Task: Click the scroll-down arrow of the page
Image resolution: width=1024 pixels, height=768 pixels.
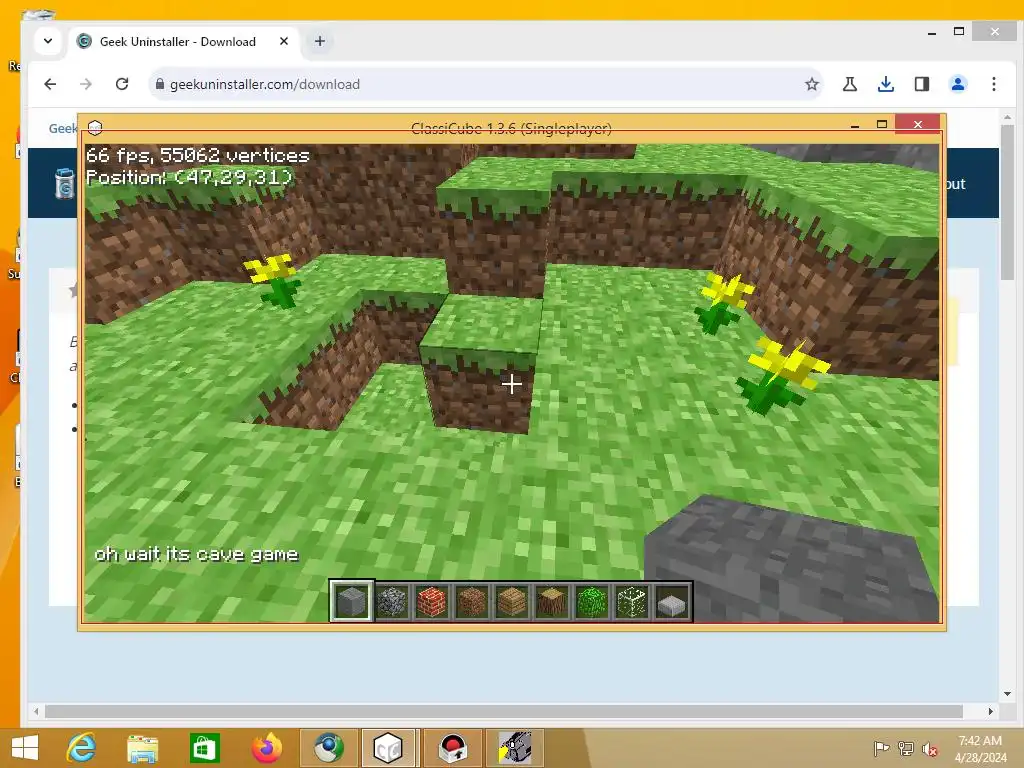Action: (x=1007, y=694)
